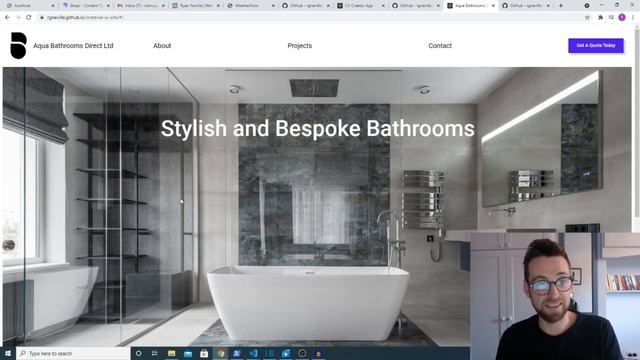Switch to the Gmail Inbox tab
640x360 pixels.
[x=141, y=6]
